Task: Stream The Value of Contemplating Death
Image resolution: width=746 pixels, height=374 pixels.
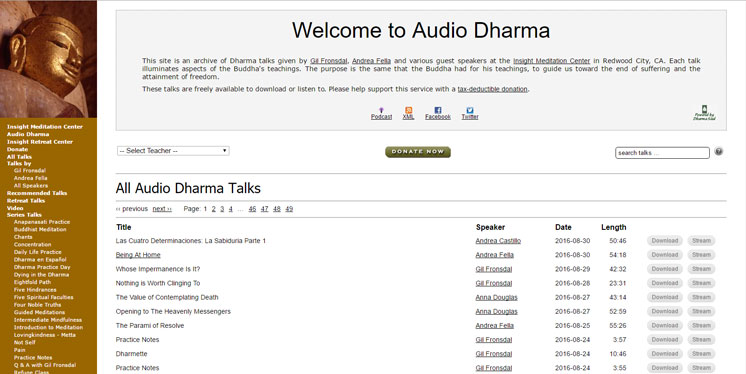Action: tap(701, 297)
